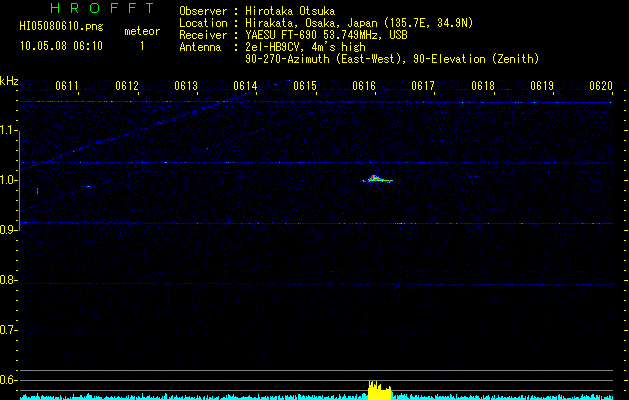The image size is (629, 400).
Task: Click the HROFFT title text
Action: tap(103, 8)
